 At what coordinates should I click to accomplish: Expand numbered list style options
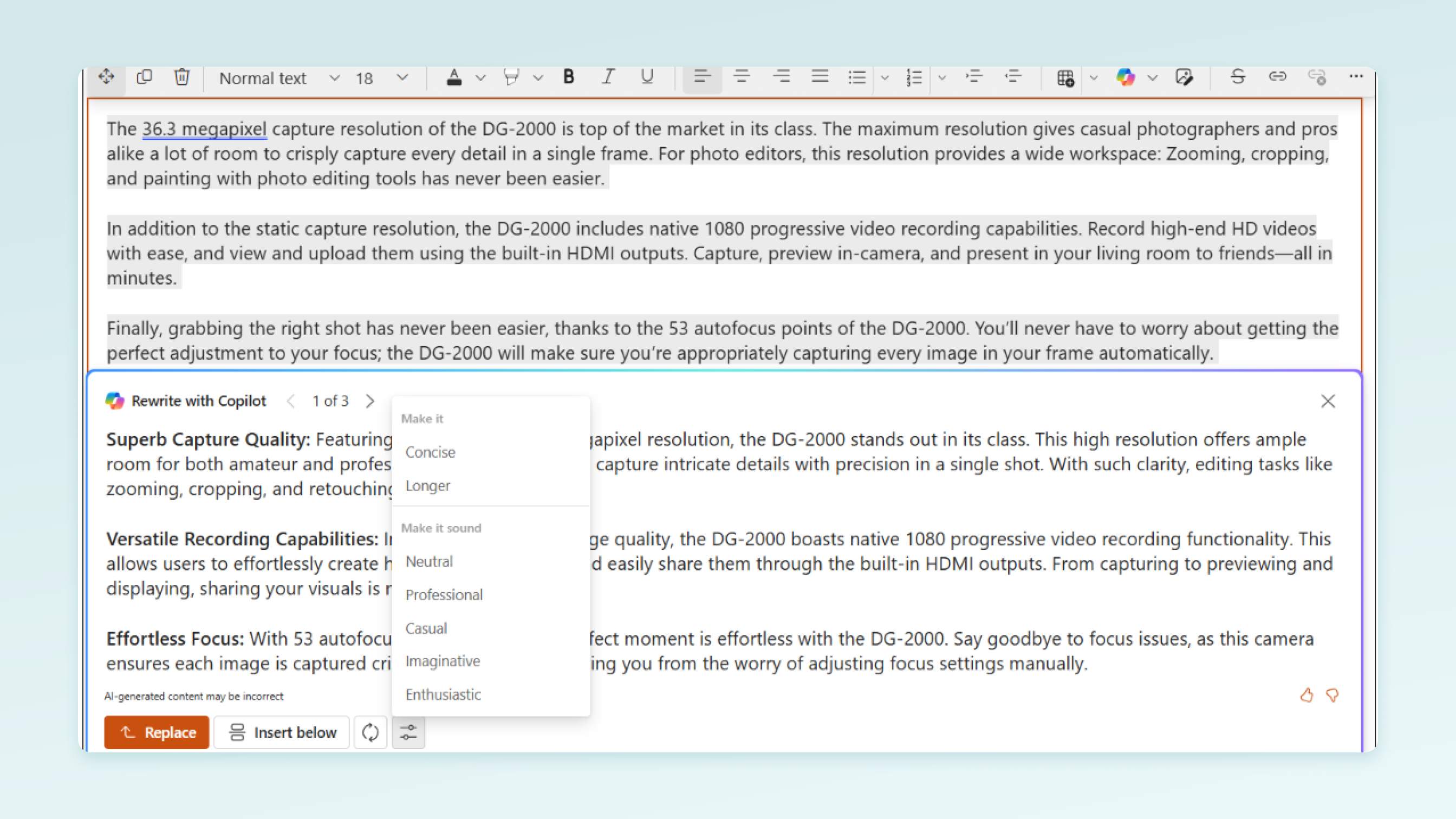(x=941, y=78)
